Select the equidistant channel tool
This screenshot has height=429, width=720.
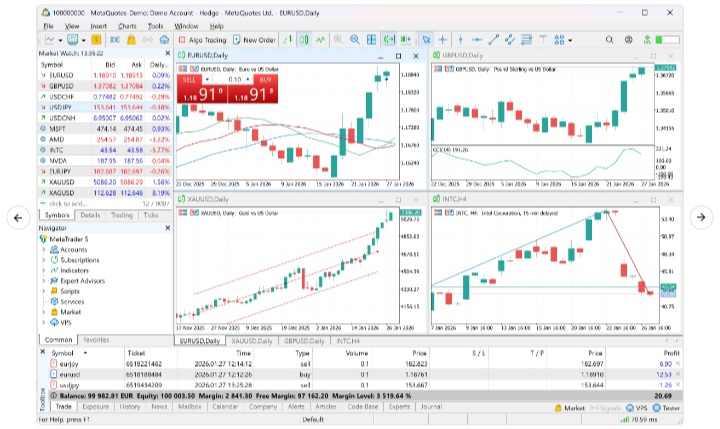click(x=510, y=40)
